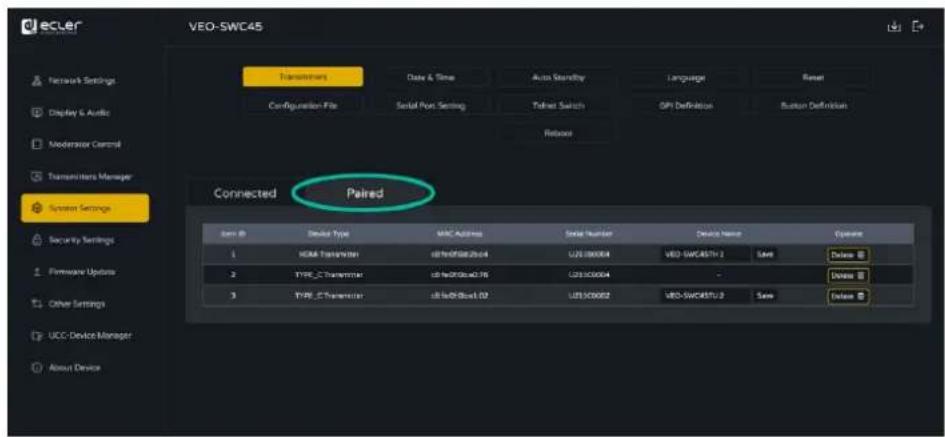
Task: Click the HDMI Transmitter device type cell
Action: pyautogui.click(x=328, y=254)
